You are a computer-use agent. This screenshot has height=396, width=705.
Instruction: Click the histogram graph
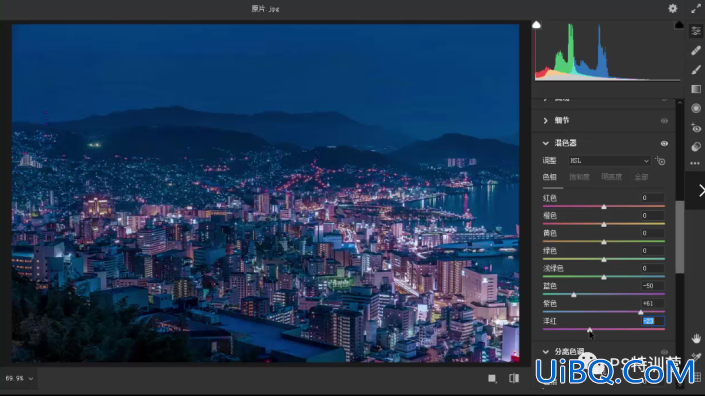coord(607,52)
